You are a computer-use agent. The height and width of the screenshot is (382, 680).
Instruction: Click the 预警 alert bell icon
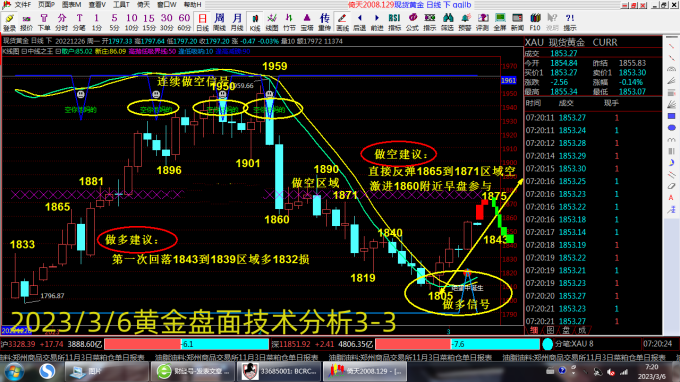[x=465, y=22]
